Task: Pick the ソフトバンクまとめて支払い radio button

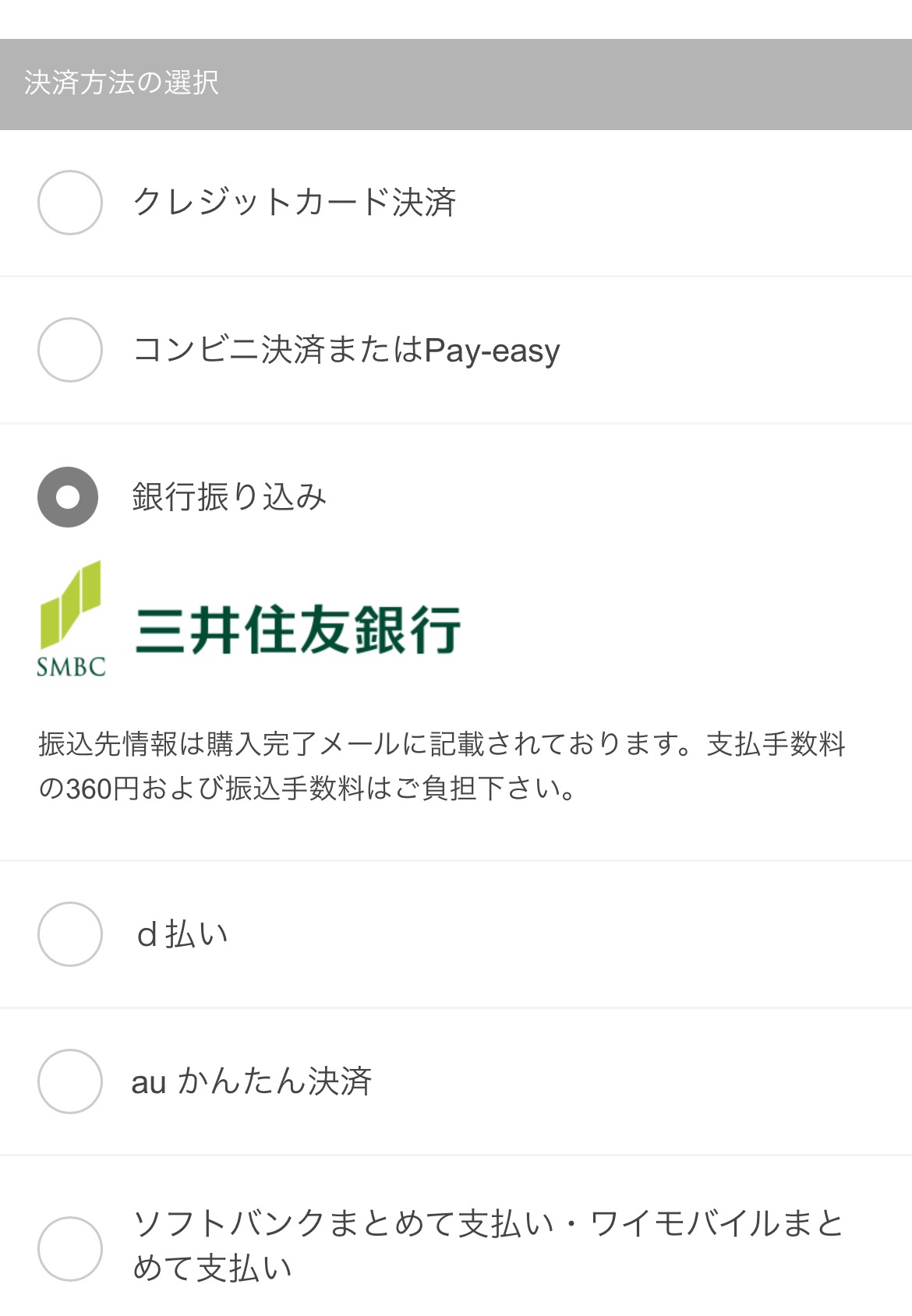Action: [70, 1249]
